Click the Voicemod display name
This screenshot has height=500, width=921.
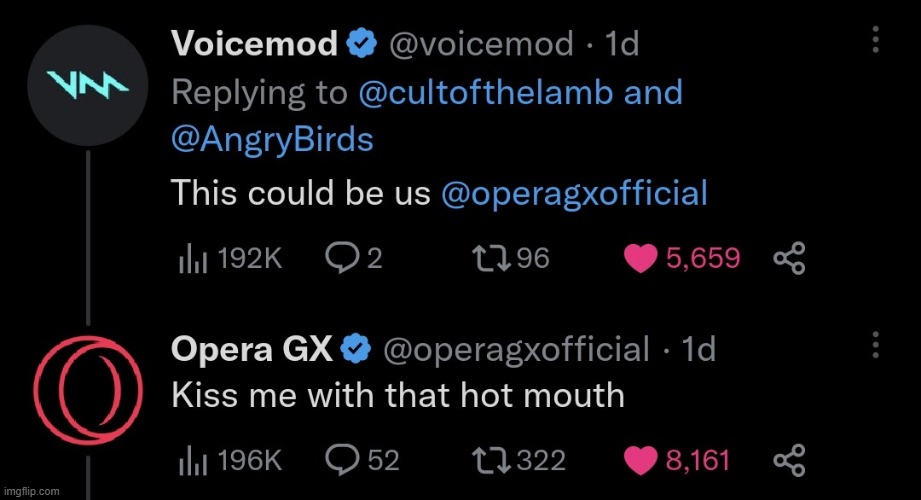coord(254,44)
